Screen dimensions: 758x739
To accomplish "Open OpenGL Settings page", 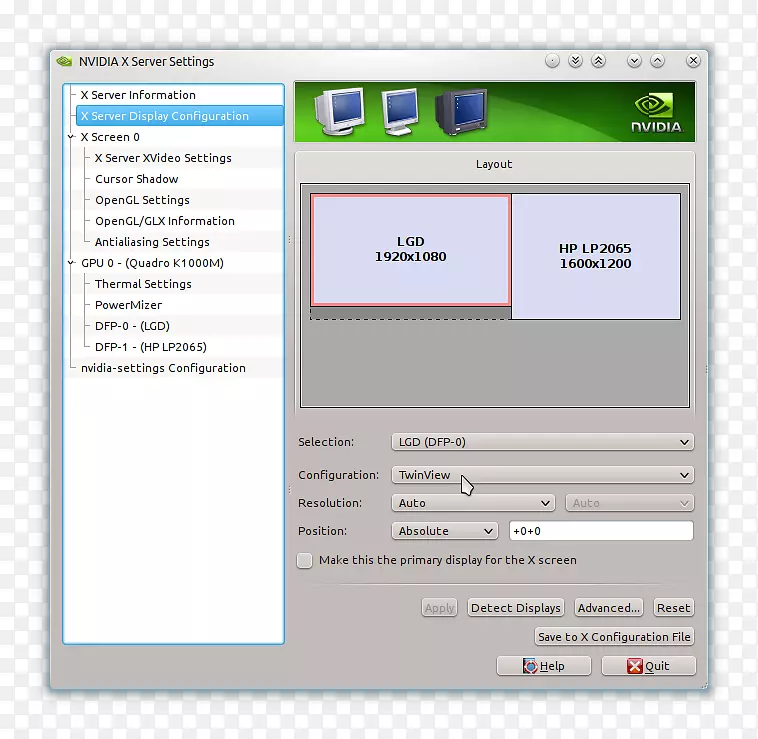I will pos(142,200).
